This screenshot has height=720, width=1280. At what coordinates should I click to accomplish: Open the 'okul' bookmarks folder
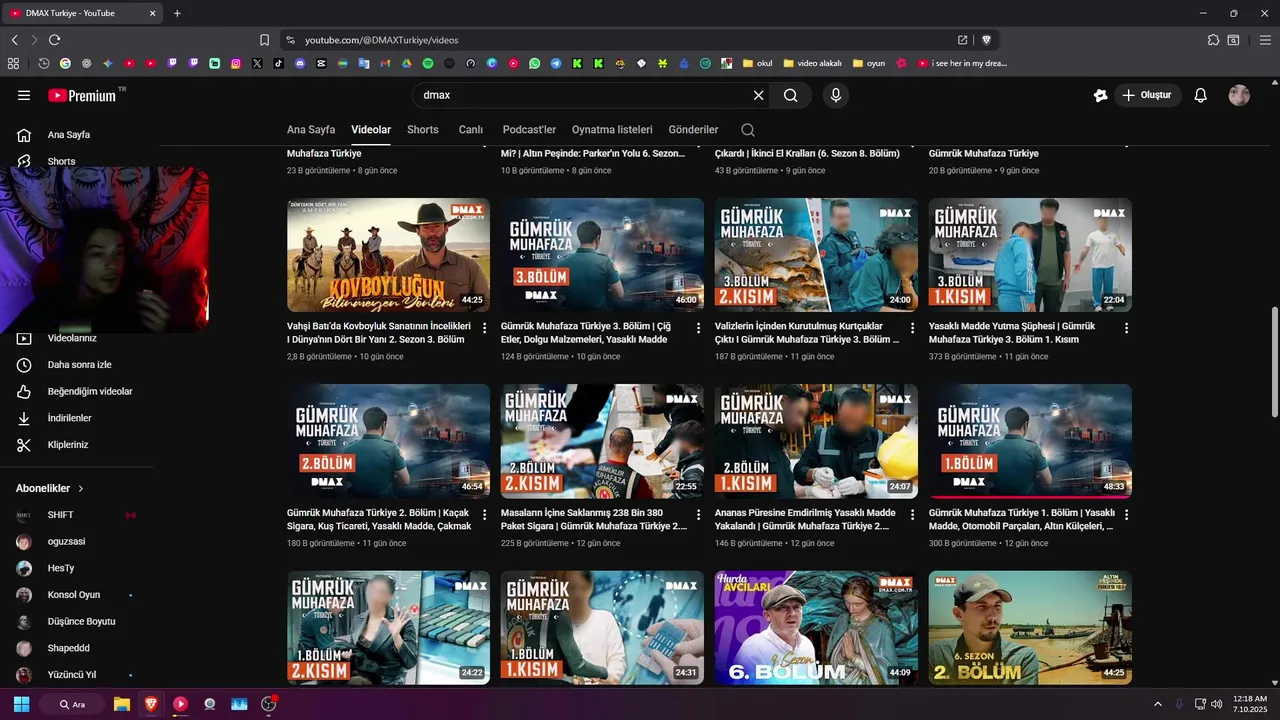(758, 63)
